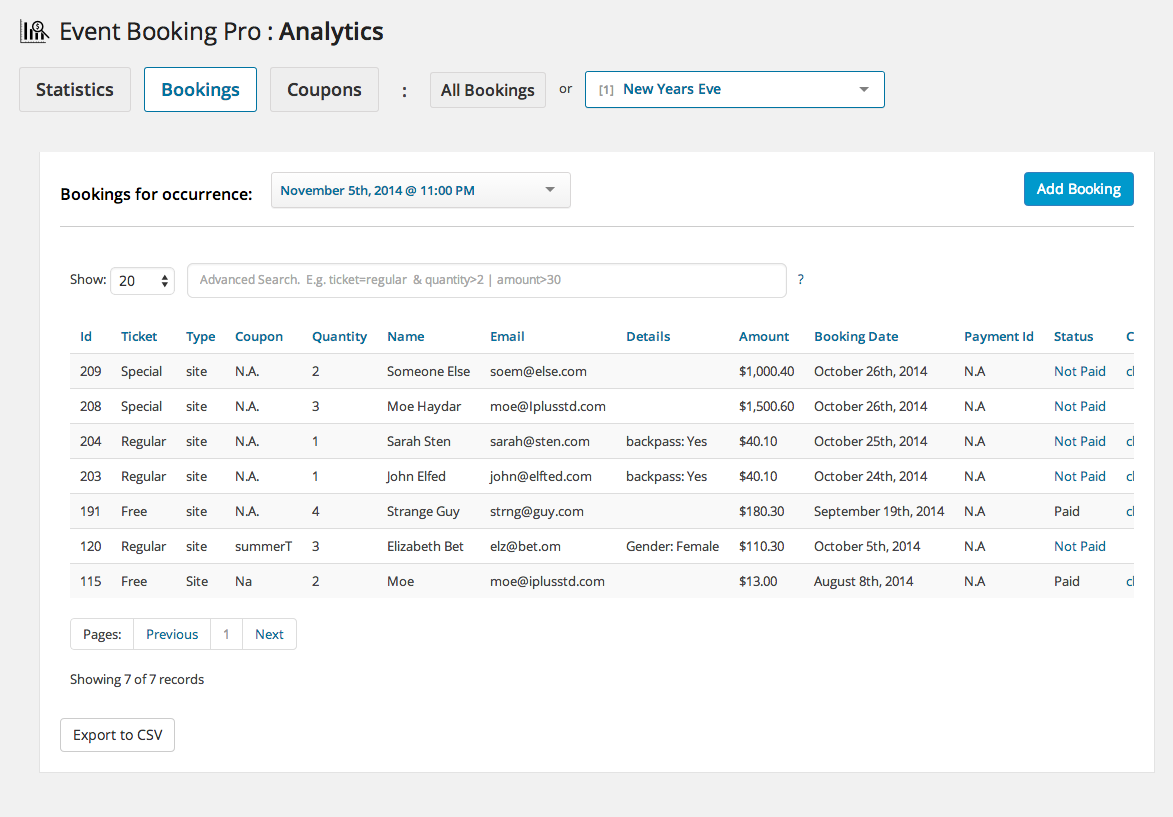The width and height of the screenshot is (1173, 817).
Task: Click Not Paid status for Sarah Sten
Action: coord(1079,441)
